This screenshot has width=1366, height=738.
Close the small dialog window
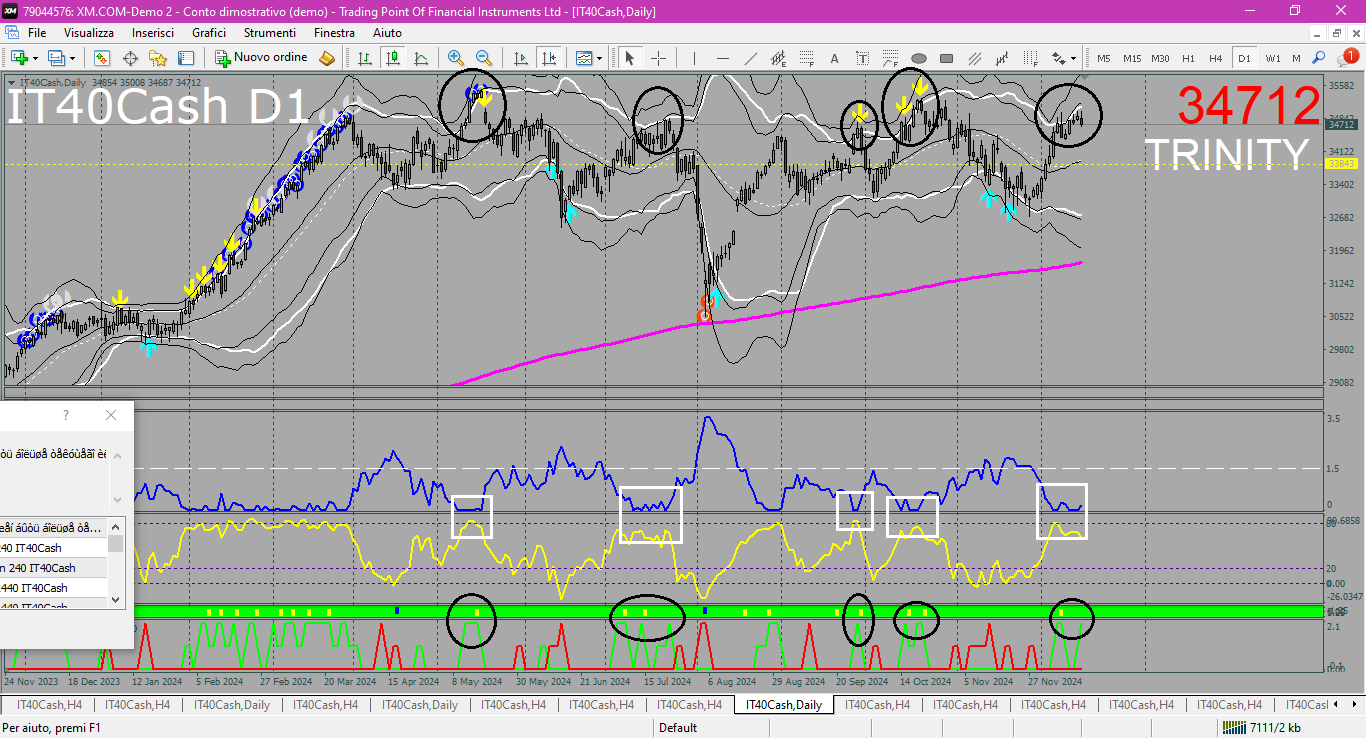click(x=111, y=415)
